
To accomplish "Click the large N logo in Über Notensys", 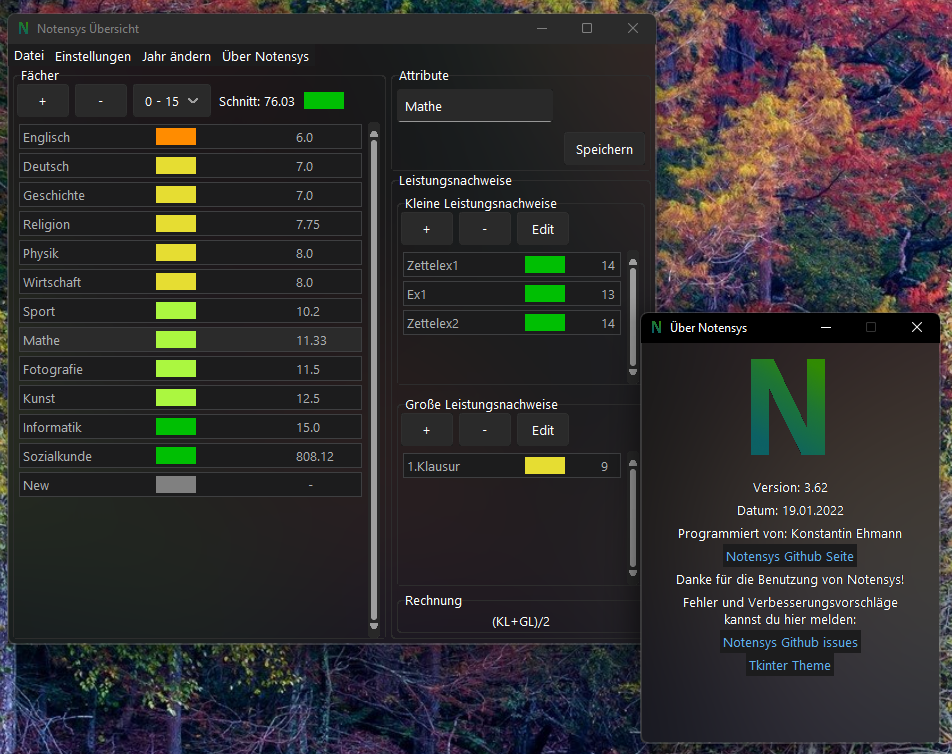I will (x=788, y=407).
